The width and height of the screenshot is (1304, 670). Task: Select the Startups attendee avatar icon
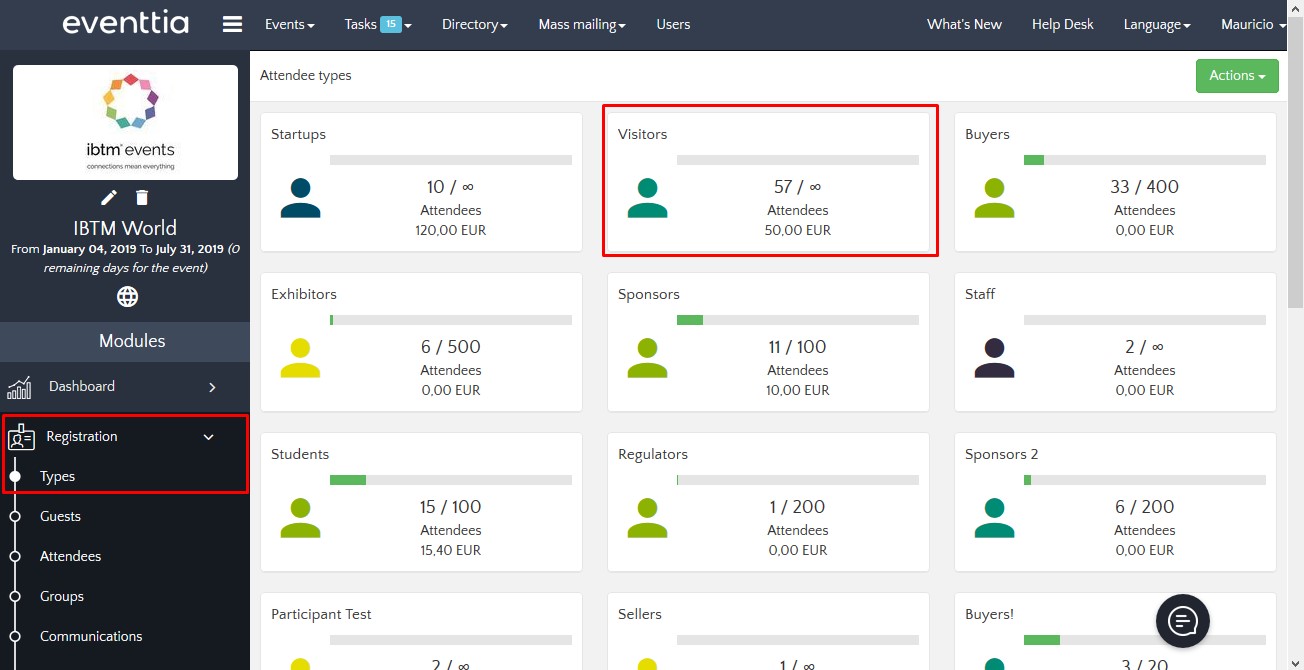click(x=300, y=198)
